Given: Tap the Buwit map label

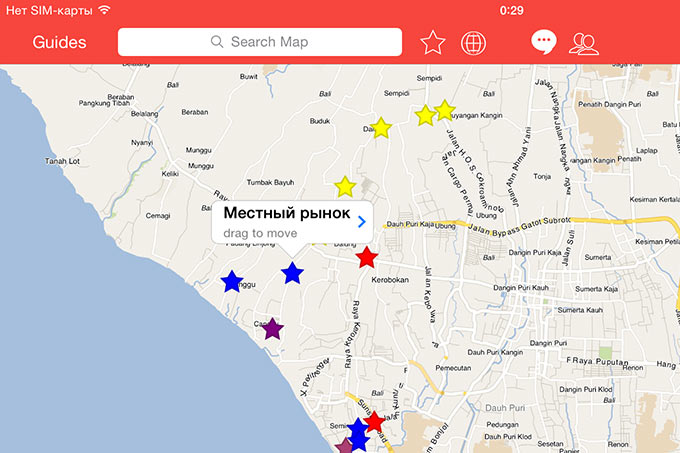Looking at the screenshot, I should coord(248,77).
